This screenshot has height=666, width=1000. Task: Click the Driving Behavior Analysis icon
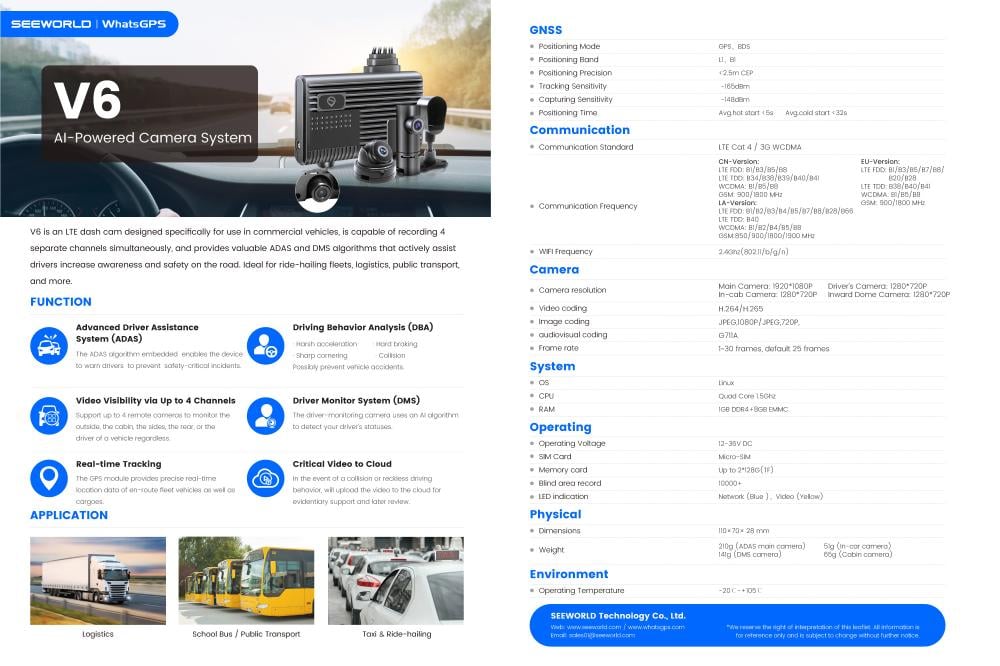click(x=265, y=346)
